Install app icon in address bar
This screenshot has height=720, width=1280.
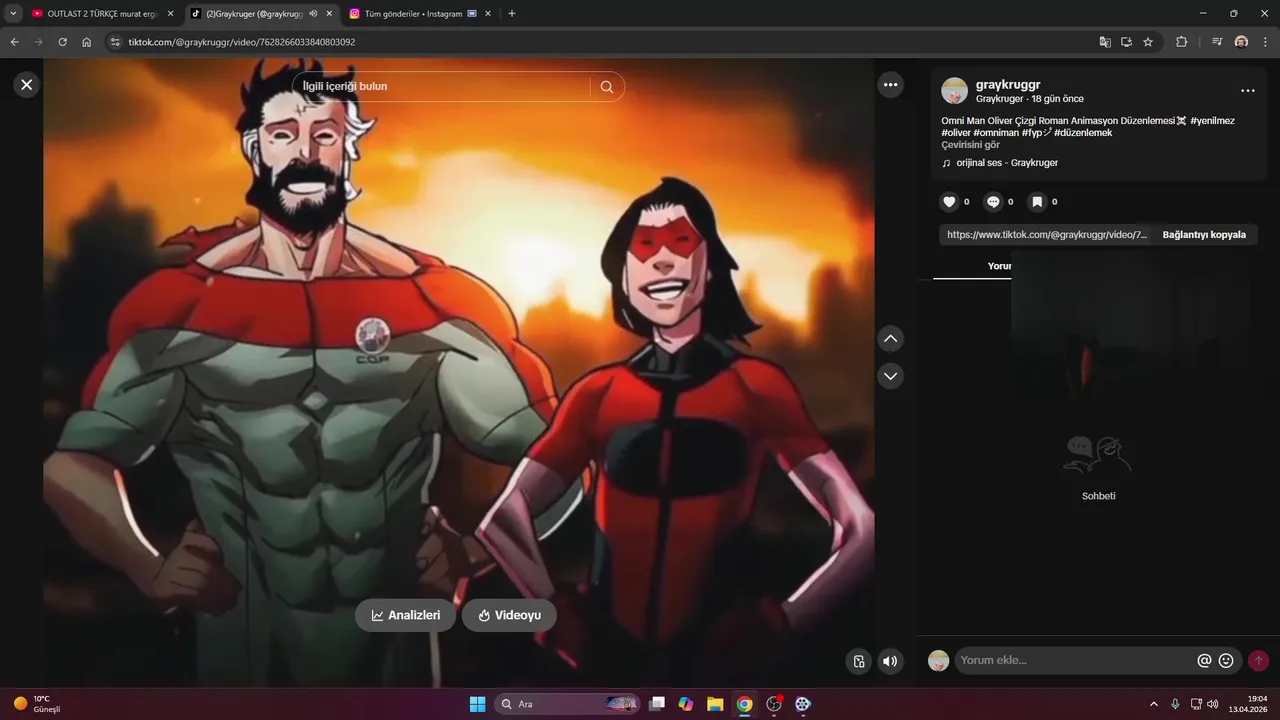pos(1126,42)
